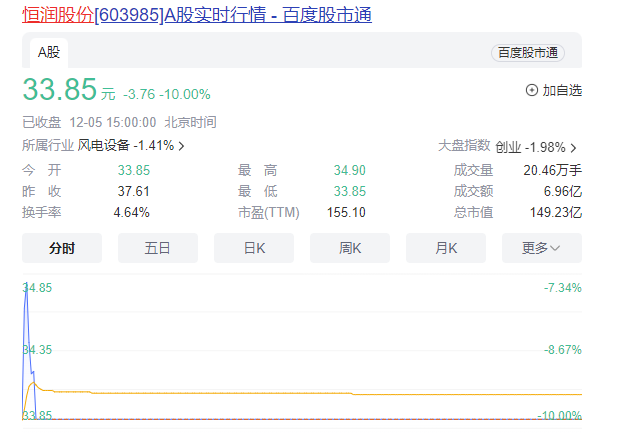Open 风电设备 -1.41% industry link

(x=126, y=146)
